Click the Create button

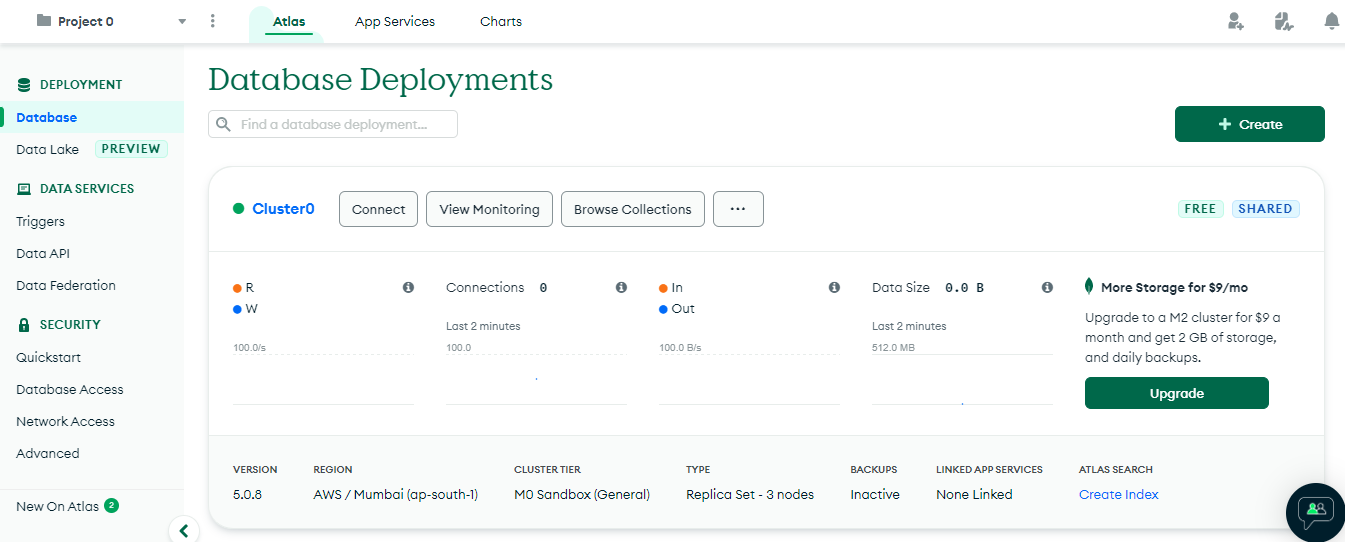(1250, 124)
